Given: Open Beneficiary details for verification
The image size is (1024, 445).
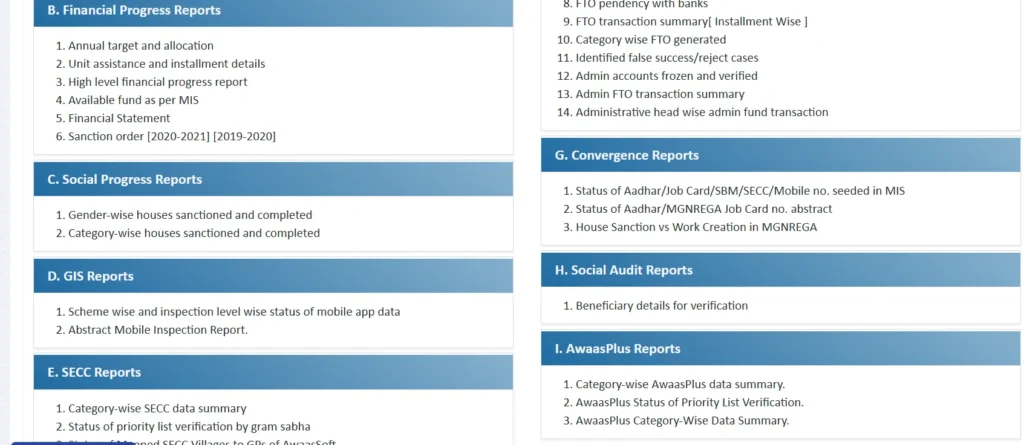Looking at the screenshot, I should tap(661, 306).
